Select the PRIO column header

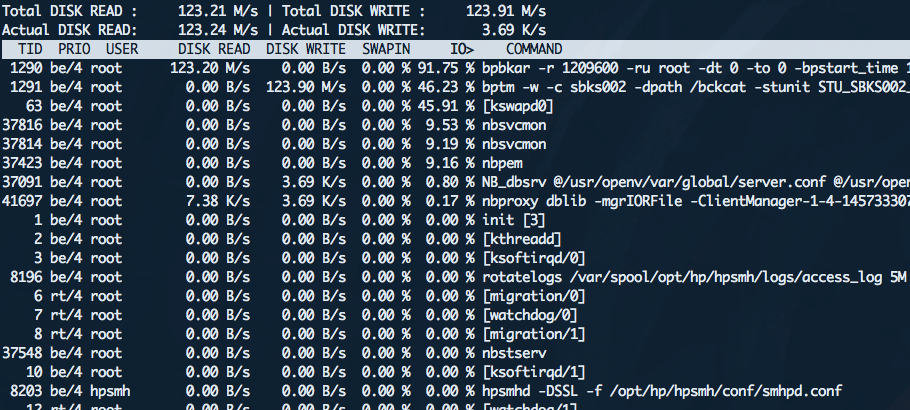(x=74, y=49)
